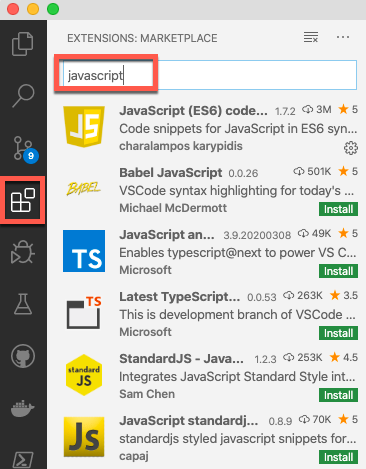Click the JavaScript standardjs snippets Js icon
This screenshot has width=366, height=469.
(84, 437)
